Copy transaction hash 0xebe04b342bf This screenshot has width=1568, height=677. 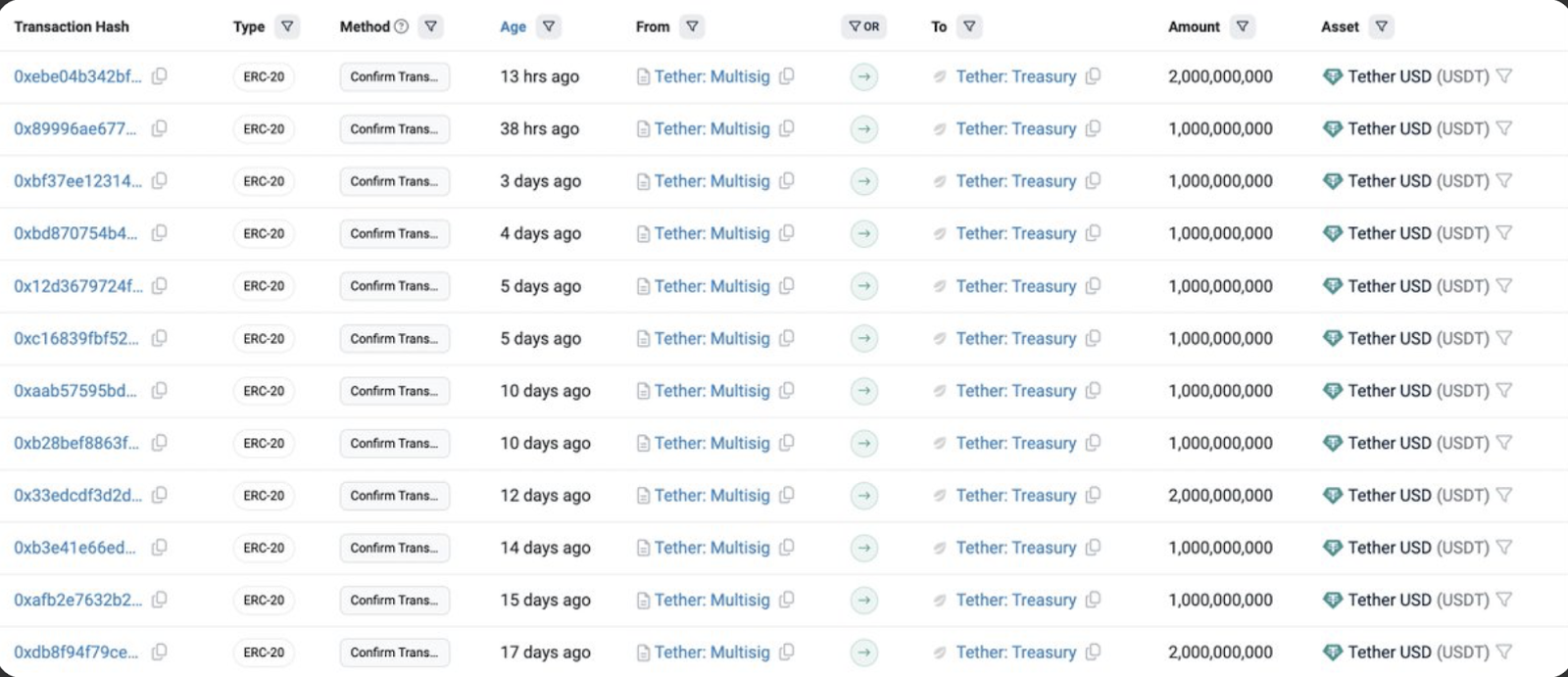160,76
